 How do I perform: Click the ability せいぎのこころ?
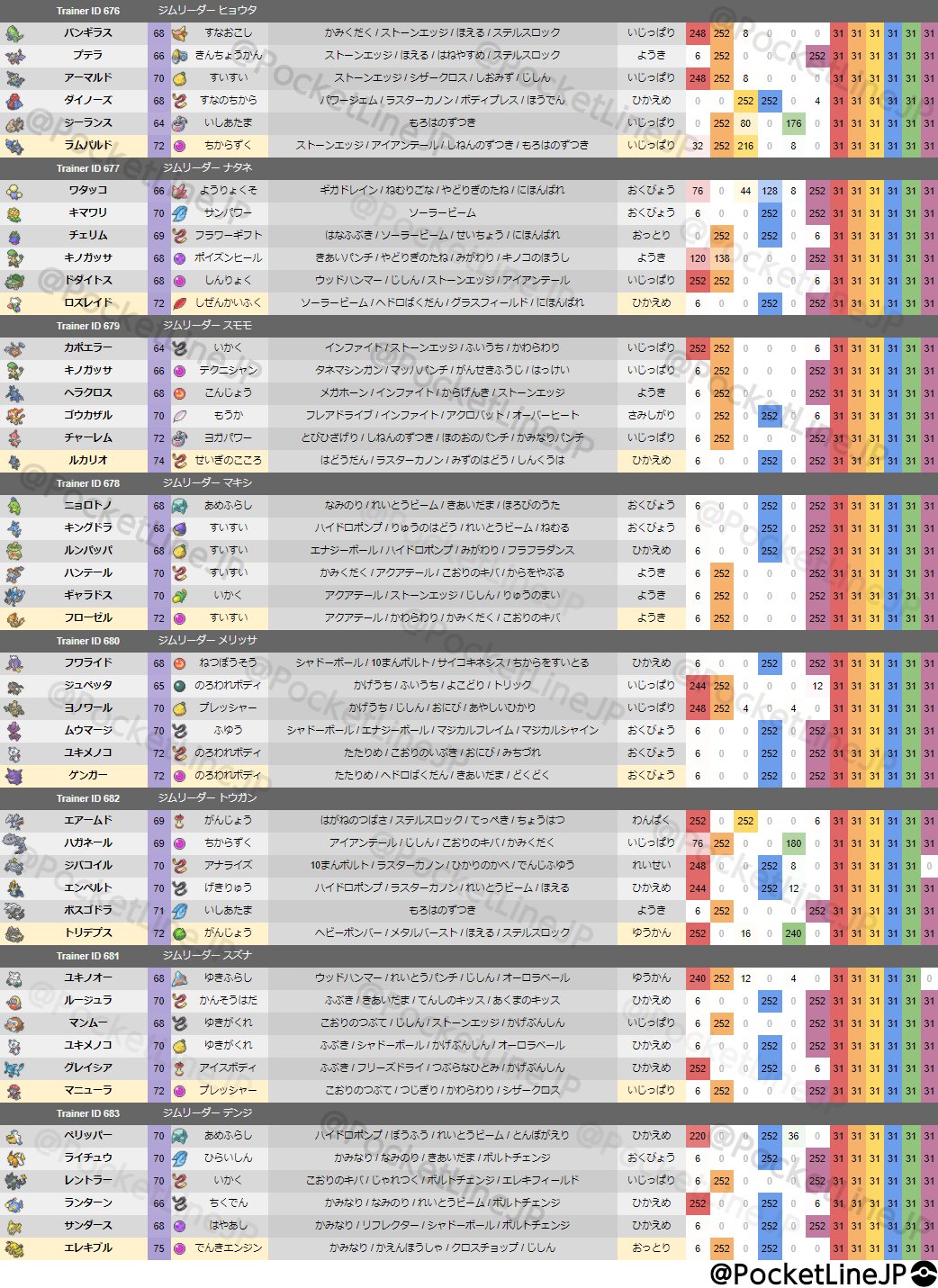tap(229, 461)
